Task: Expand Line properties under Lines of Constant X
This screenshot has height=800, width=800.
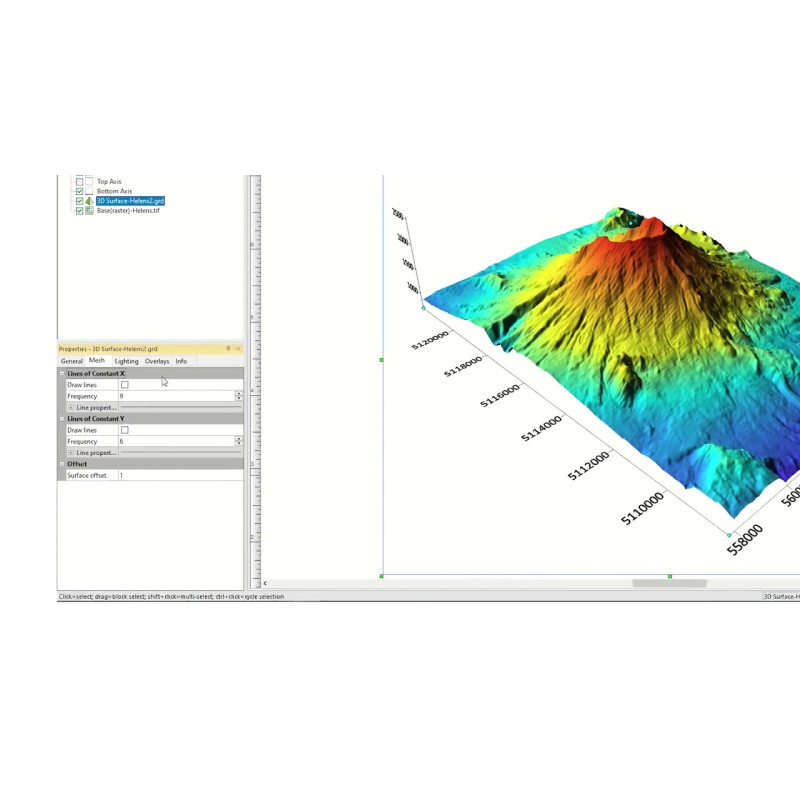Action: [x=70, y=408]
